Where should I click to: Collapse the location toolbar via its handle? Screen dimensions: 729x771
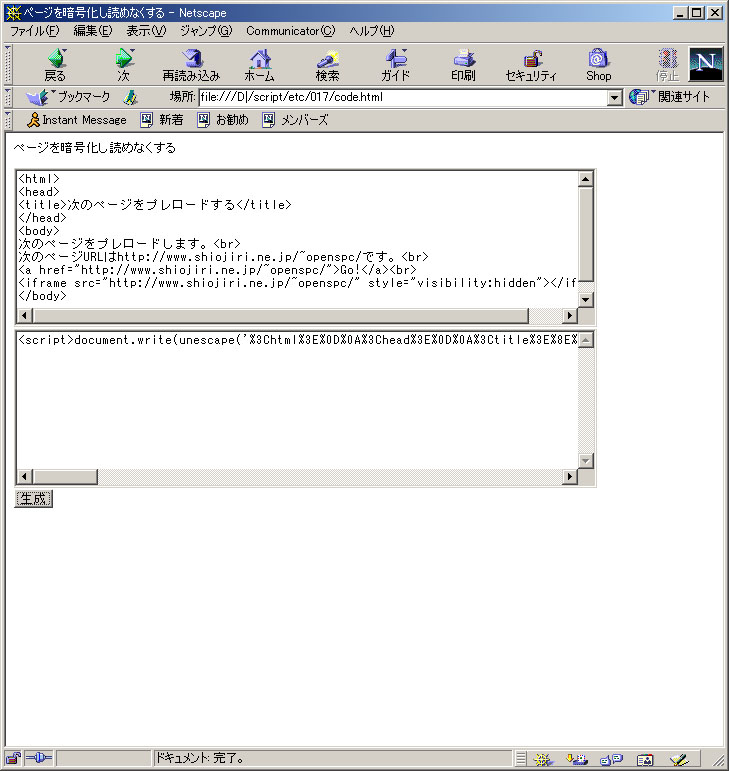(8, 97)
